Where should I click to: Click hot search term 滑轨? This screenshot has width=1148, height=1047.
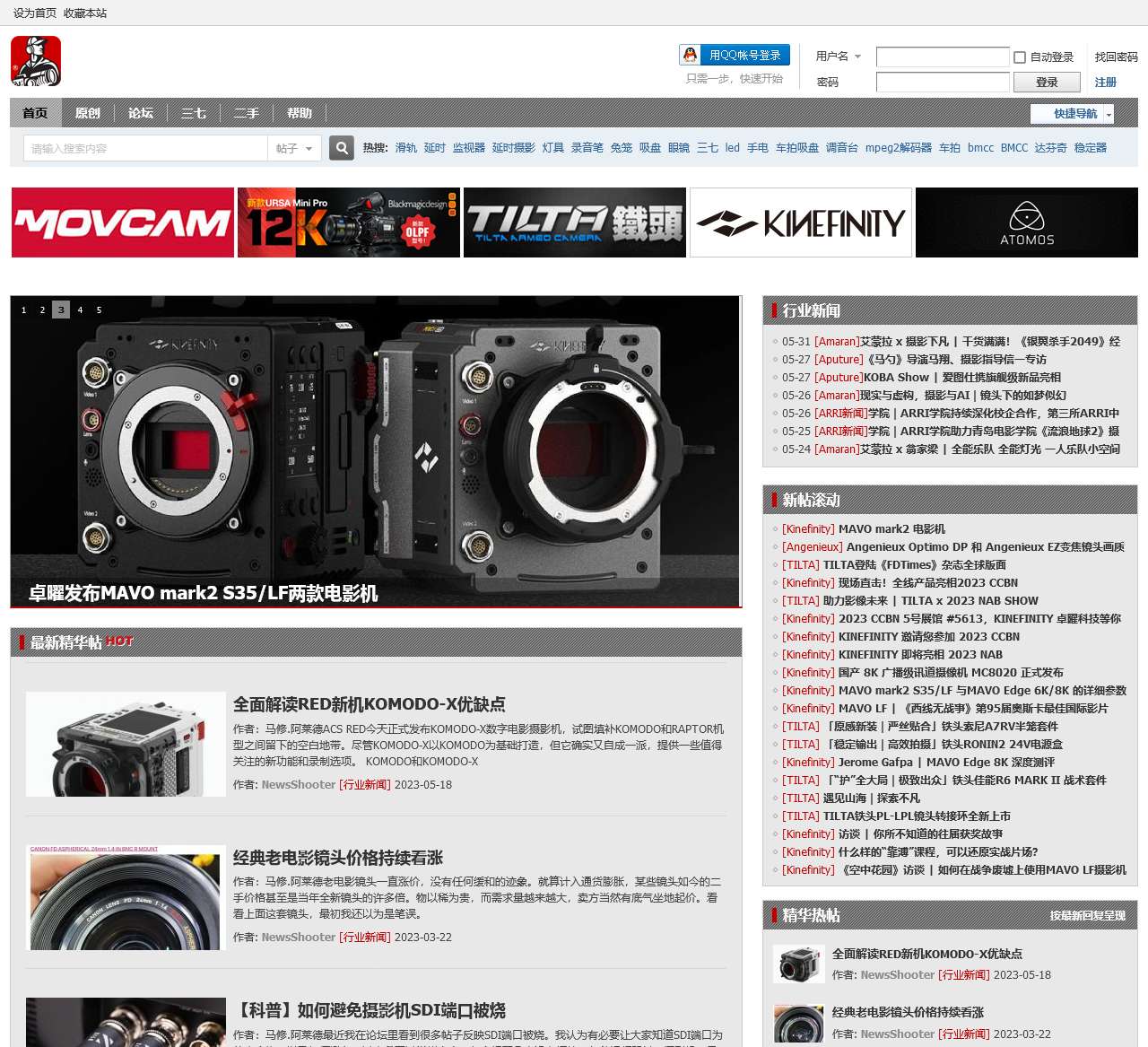point(406,148)
